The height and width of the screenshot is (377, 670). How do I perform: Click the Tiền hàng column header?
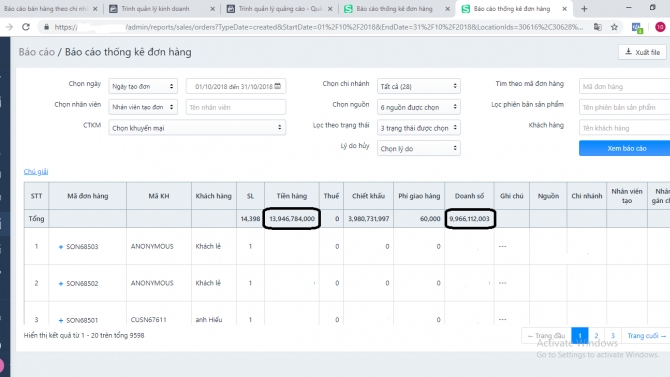(x=291, y=196)
